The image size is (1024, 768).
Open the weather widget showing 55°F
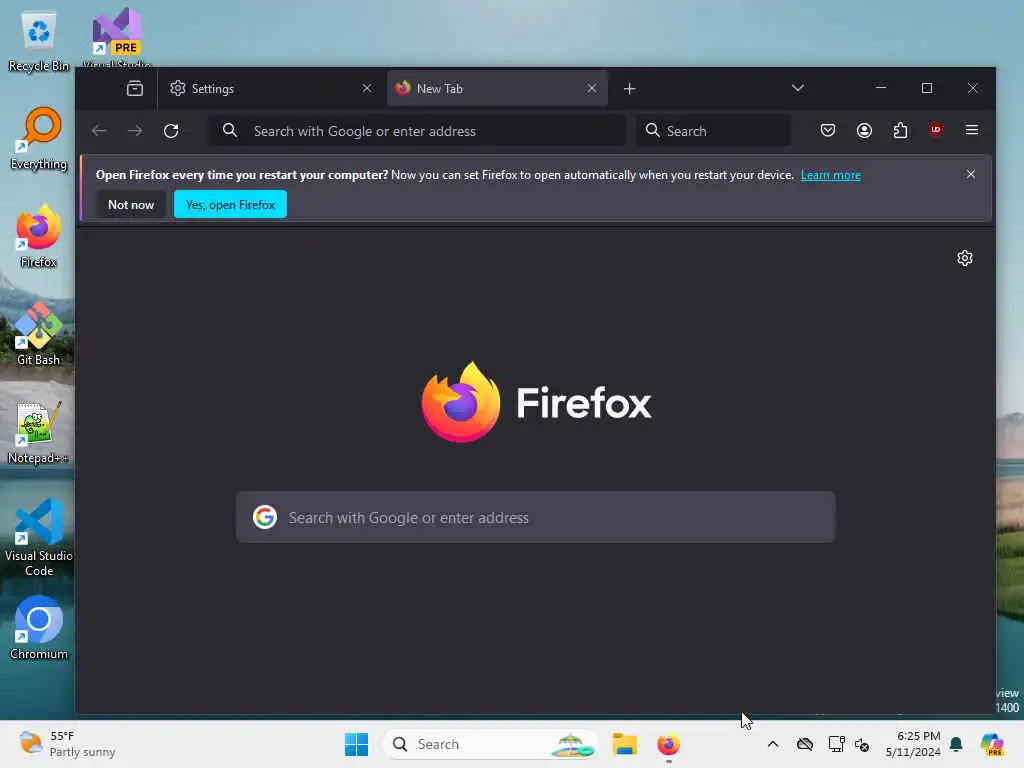pyautogui.click(x=67, y=744)
